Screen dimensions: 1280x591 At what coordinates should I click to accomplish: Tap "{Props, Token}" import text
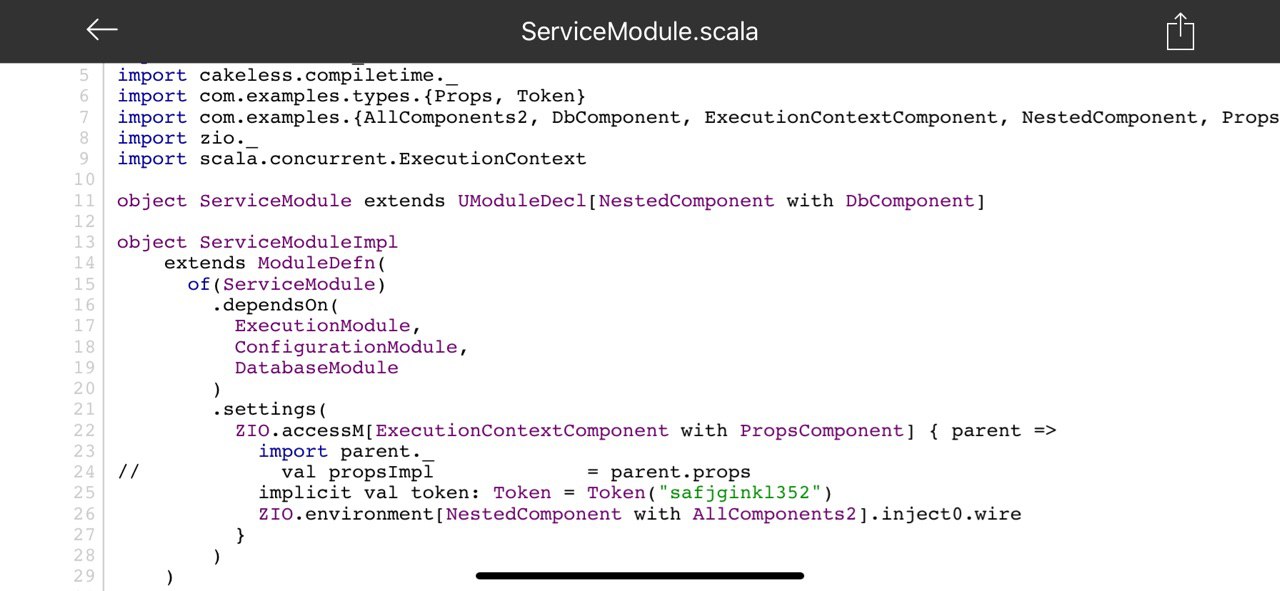503,96
